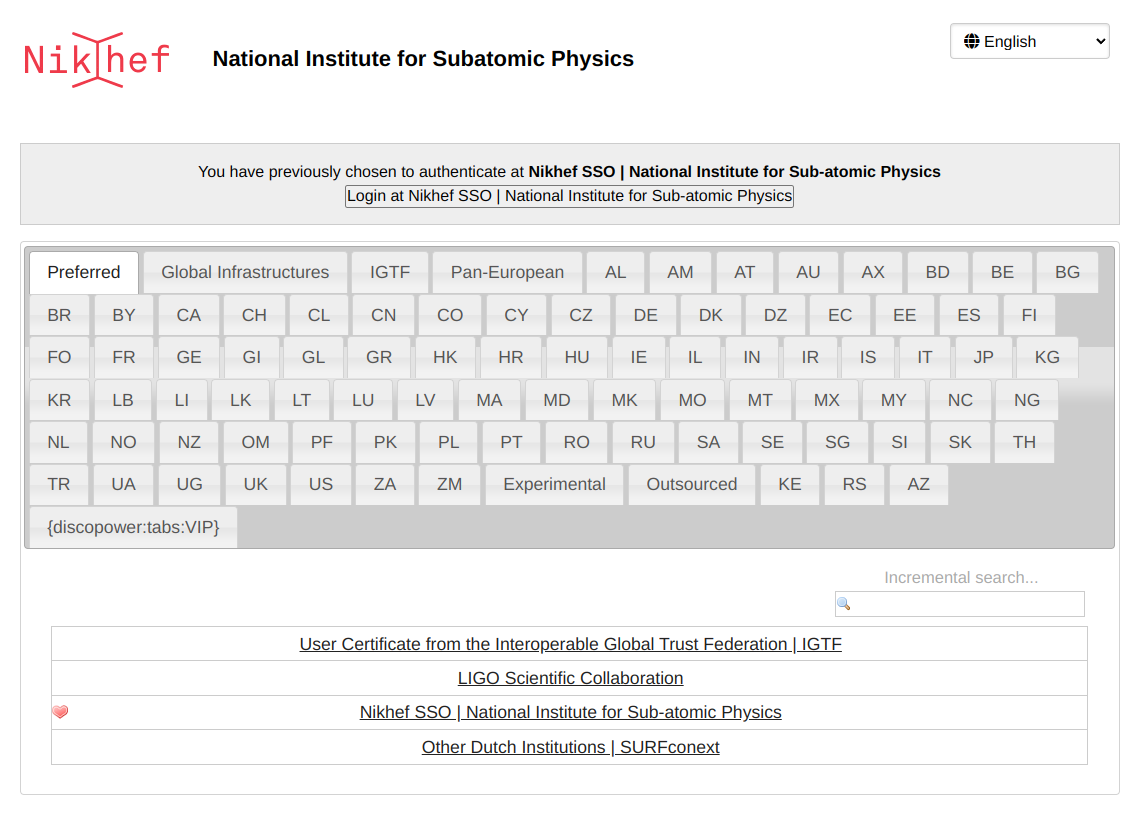Switch to the NL country tab
This screenshot has height=831, width=1140.
(x=58, y=443)
